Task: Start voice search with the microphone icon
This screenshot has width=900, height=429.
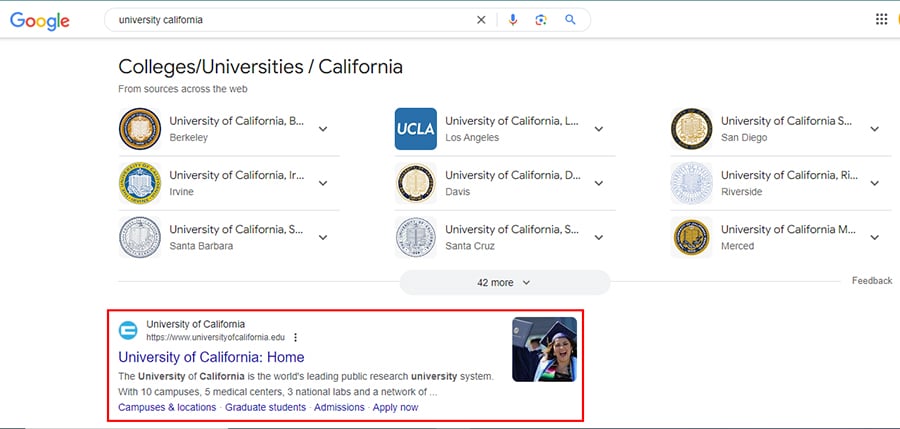Action: (513, 20)
